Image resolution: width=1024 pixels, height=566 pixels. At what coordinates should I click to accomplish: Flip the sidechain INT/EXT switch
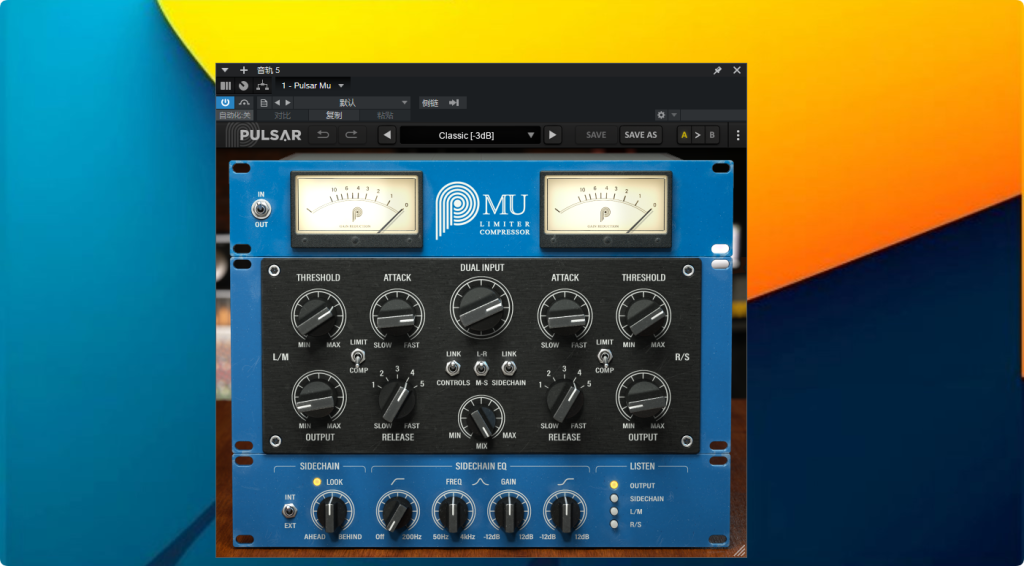289,511
